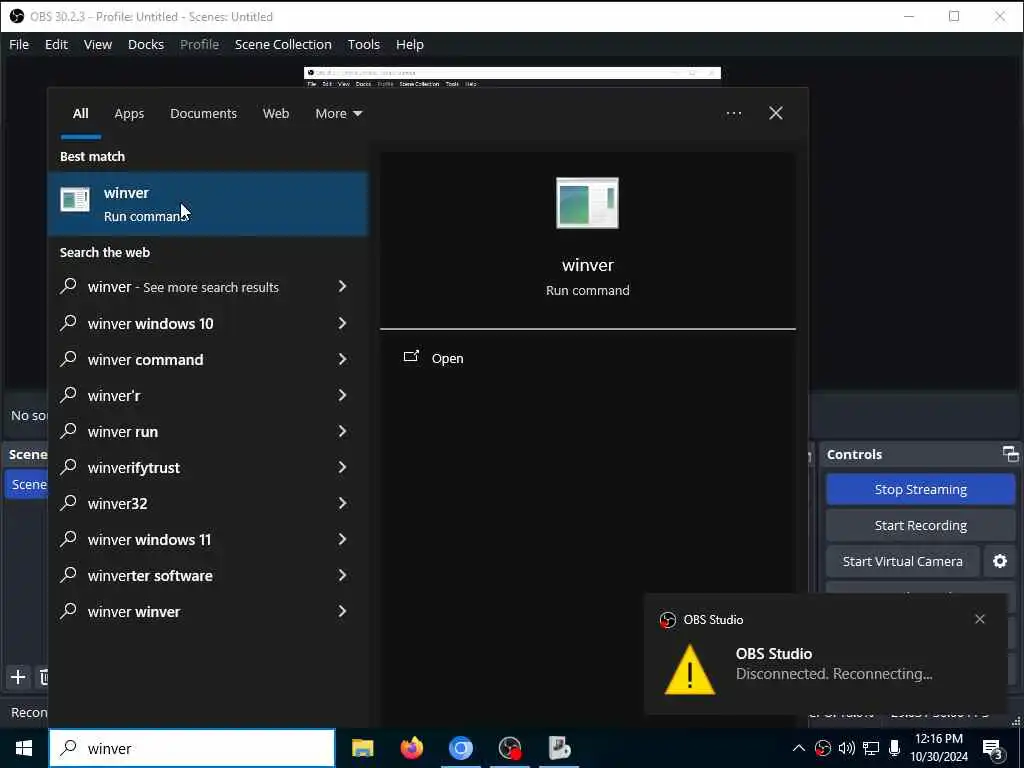This screenshot has width=1024, height=768.
Task: Expand arrow for 'winverter software' suggestion
Action: (x=342, y=575)
